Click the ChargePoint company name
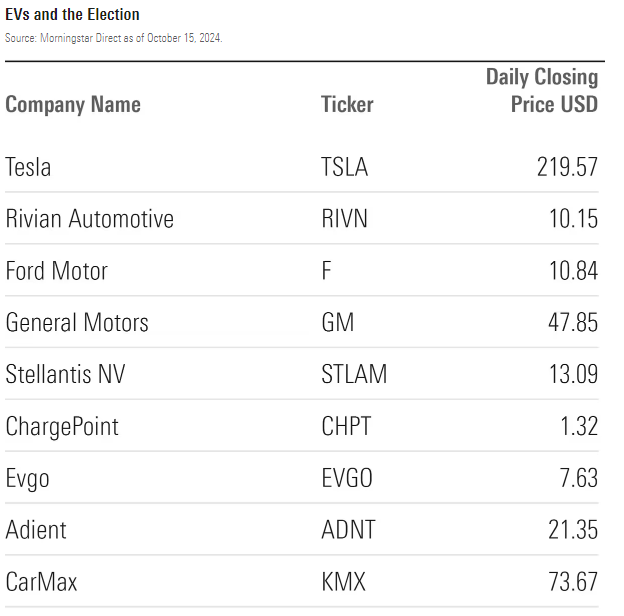Screen dimensions: 624x616 [x=62, y=427]
